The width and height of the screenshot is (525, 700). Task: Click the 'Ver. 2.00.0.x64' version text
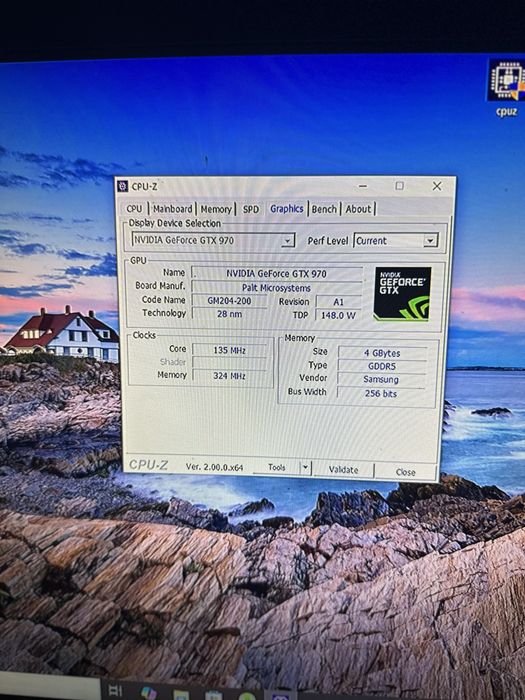pos(214,467)
